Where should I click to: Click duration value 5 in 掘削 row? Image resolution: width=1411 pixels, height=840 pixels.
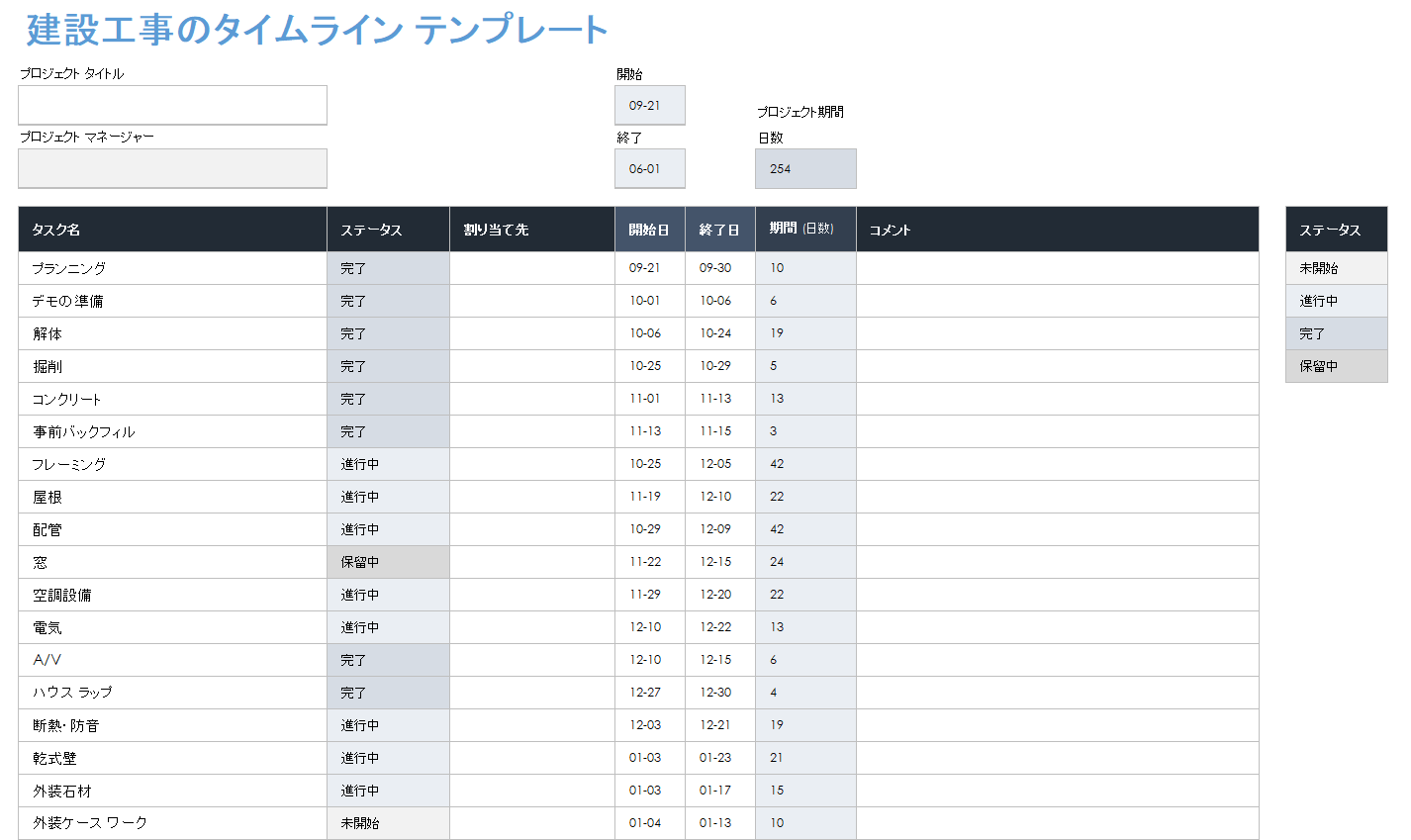point(805,366)
